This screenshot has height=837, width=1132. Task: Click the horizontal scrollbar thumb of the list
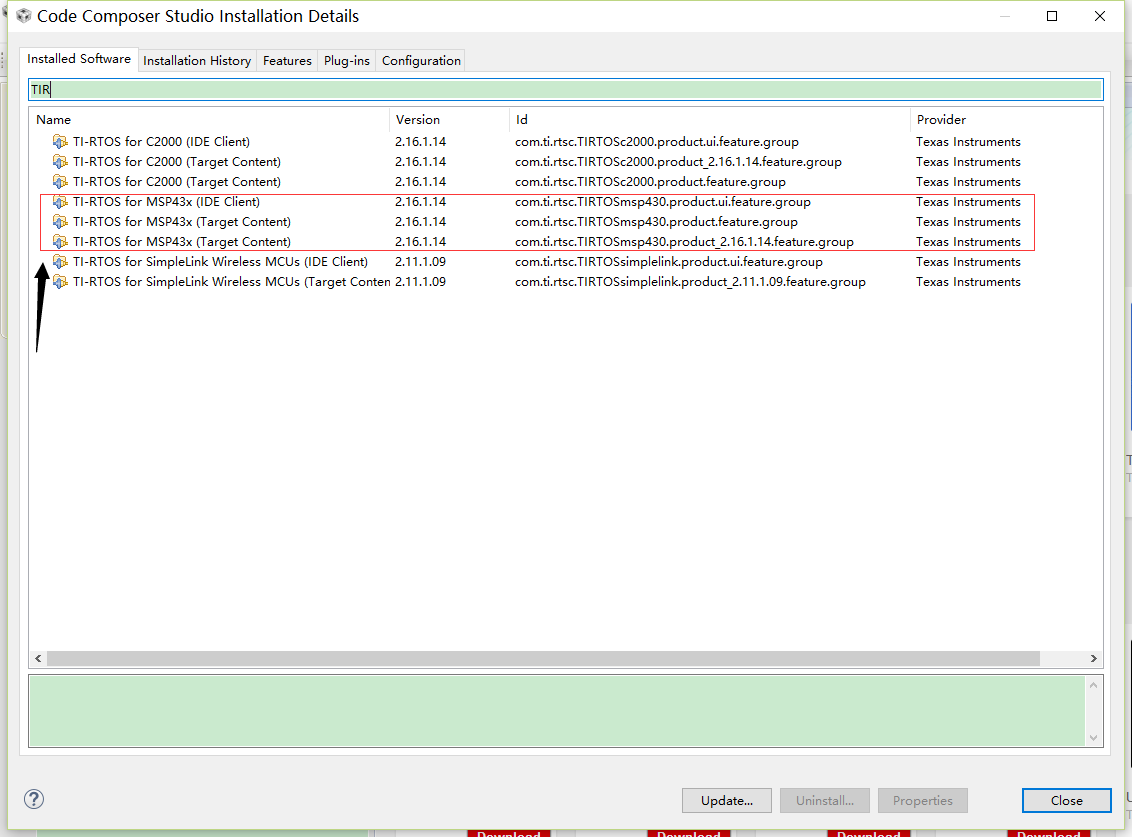(543, 659)
